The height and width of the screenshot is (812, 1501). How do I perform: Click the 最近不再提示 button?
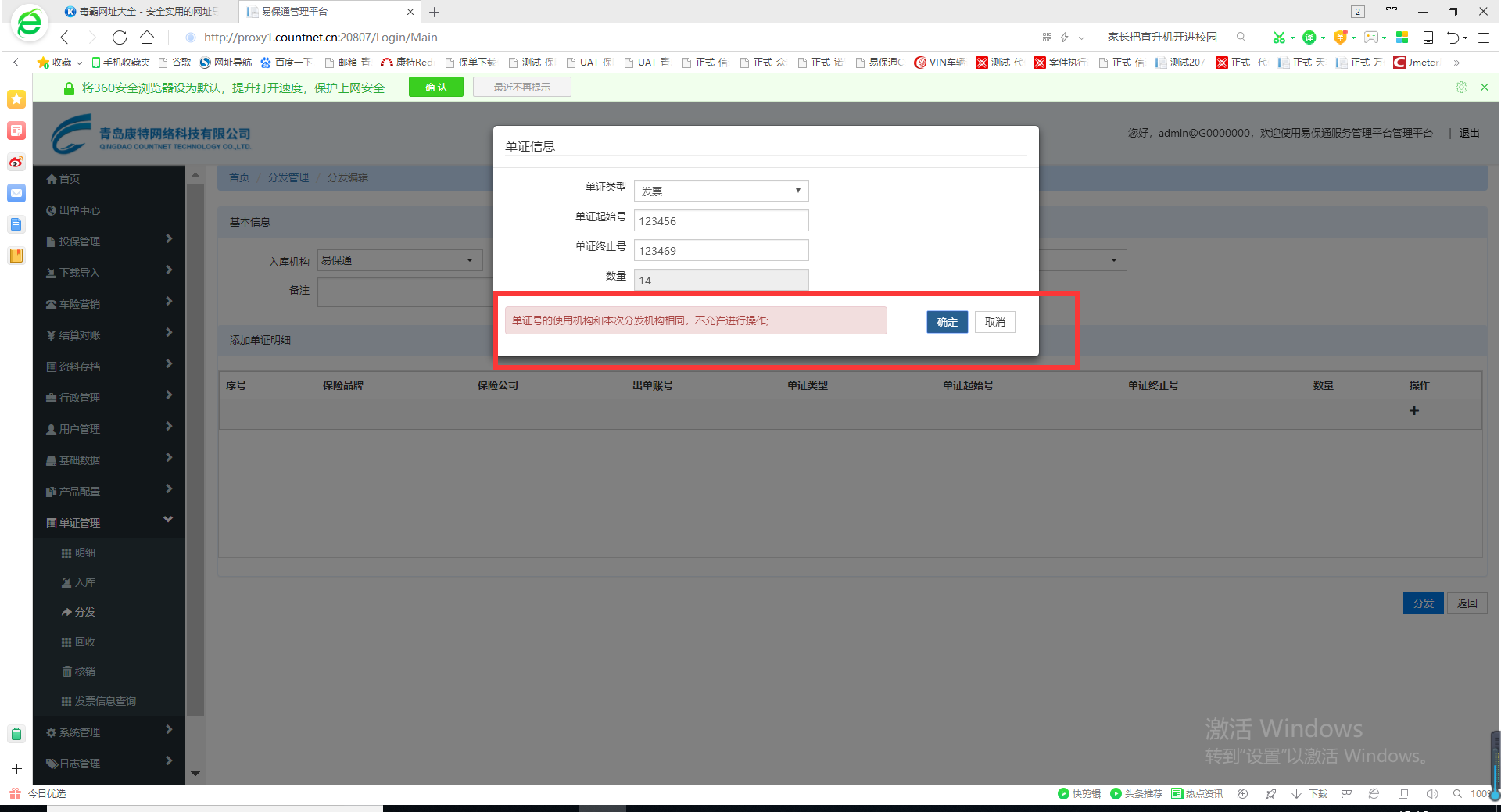tap(521, 88)
